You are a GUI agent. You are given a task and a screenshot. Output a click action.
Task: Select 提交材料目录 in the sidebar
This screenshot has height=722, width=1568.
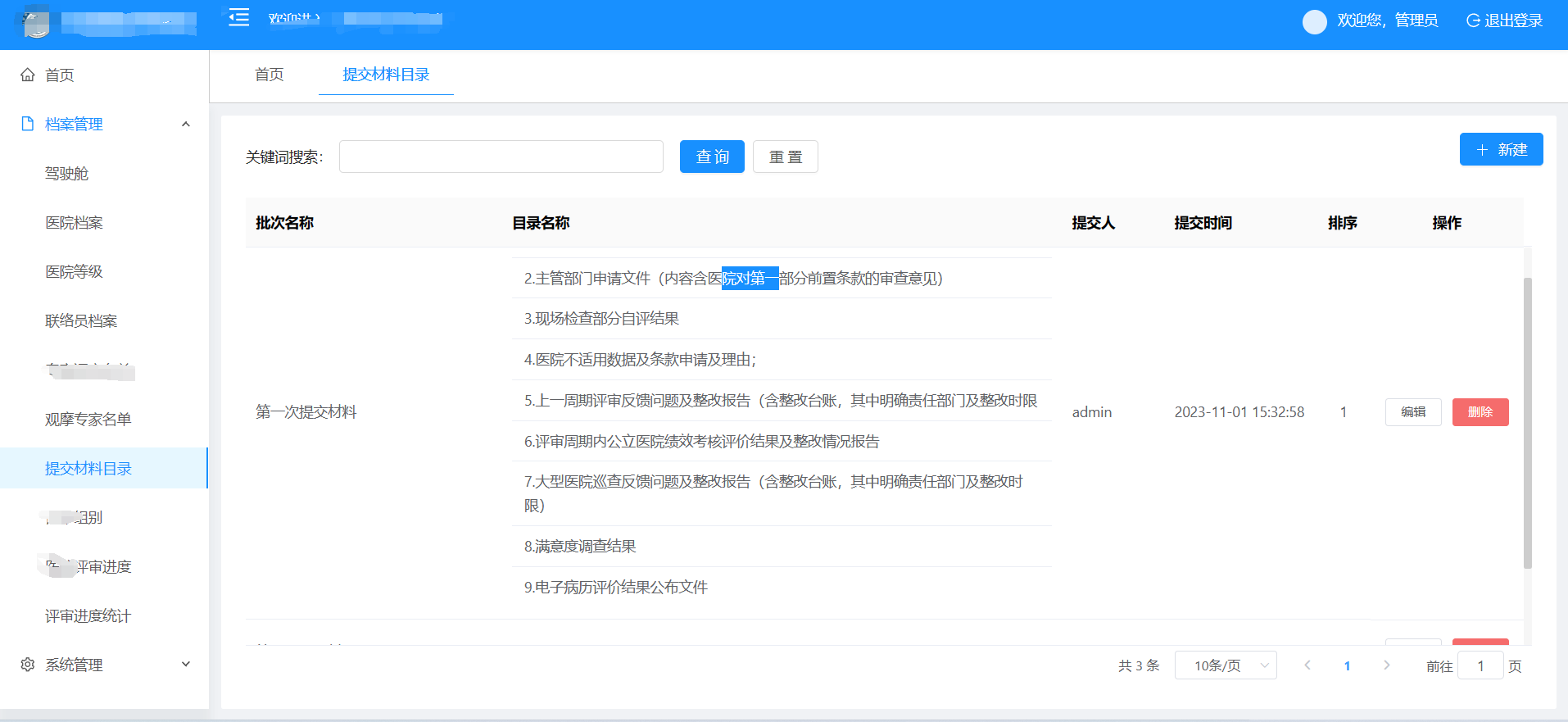pos(104,468)
